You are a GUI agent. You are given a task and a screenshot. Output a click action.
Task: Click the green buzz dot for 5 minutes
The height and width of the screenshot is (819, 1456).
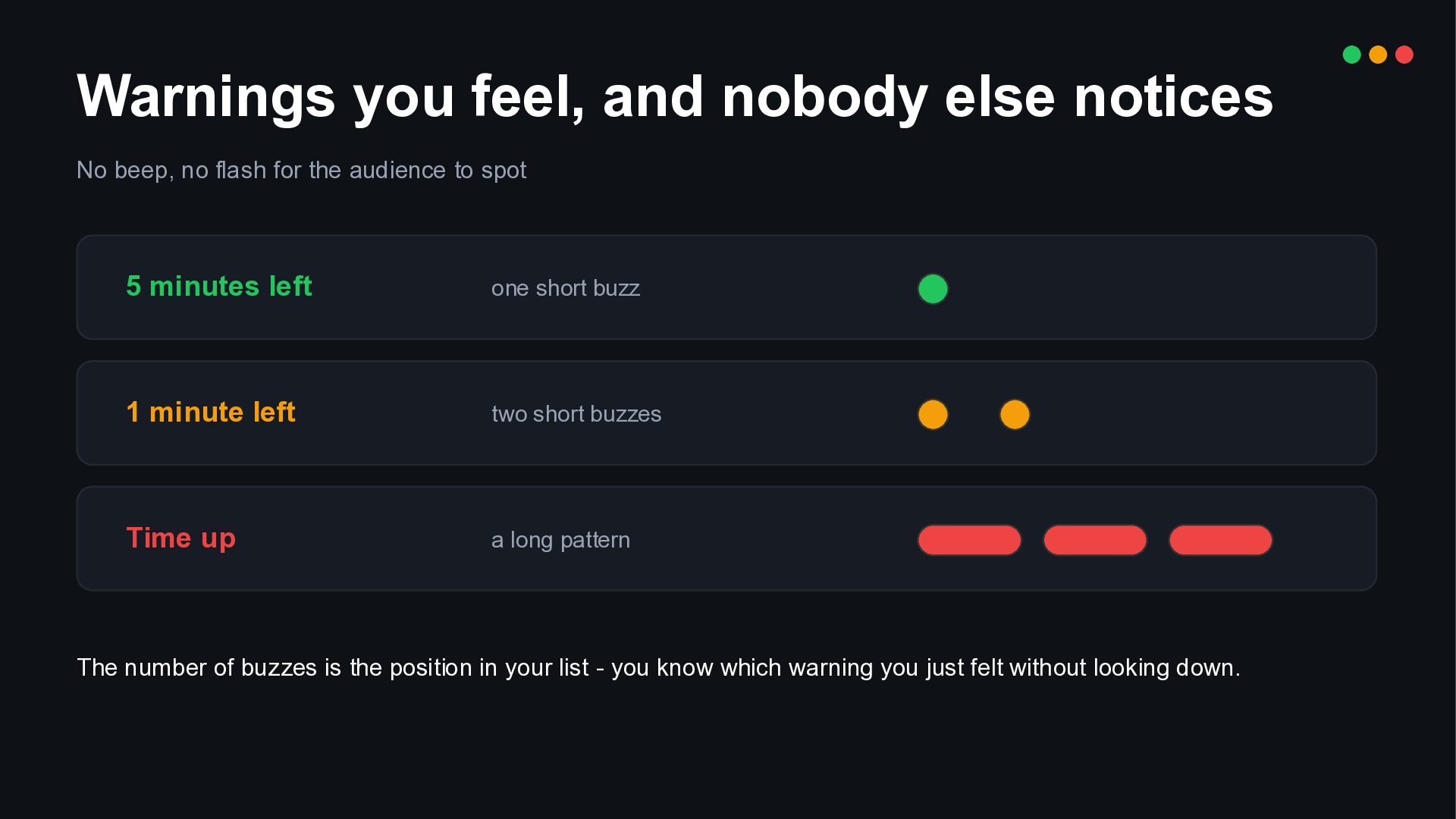[x=933, y=289]
